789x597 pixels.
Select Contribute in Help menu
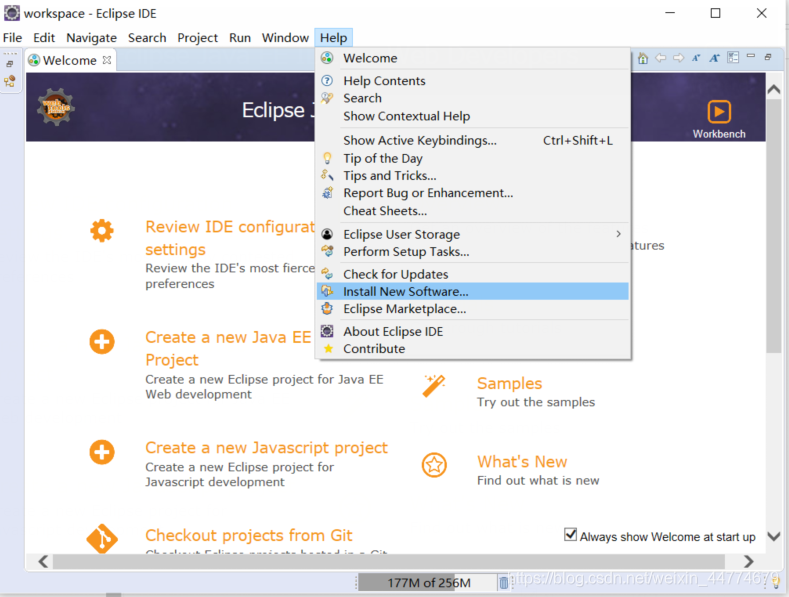(x=473, y=349)
